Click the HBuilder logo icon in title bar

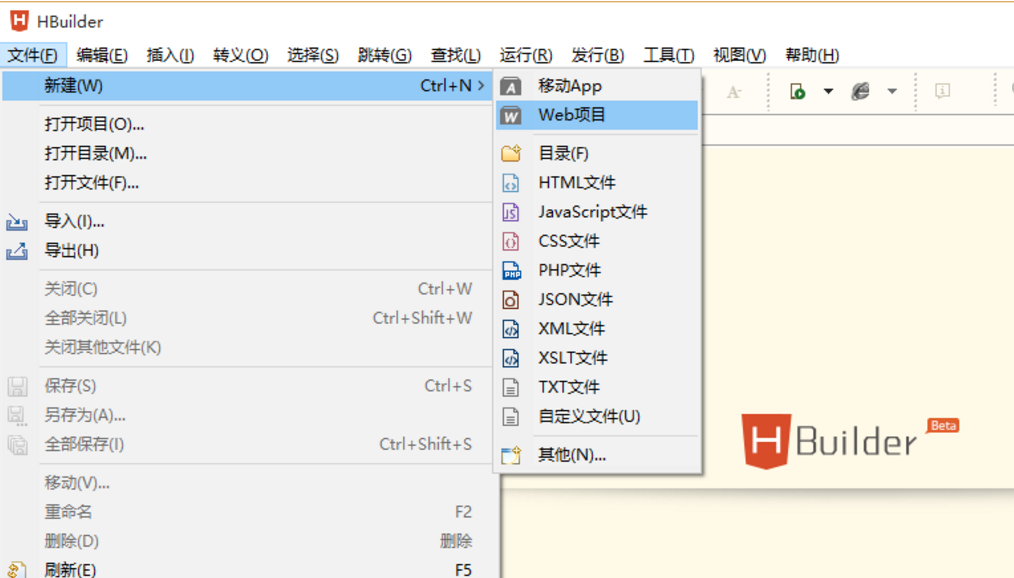coord(19,21)
